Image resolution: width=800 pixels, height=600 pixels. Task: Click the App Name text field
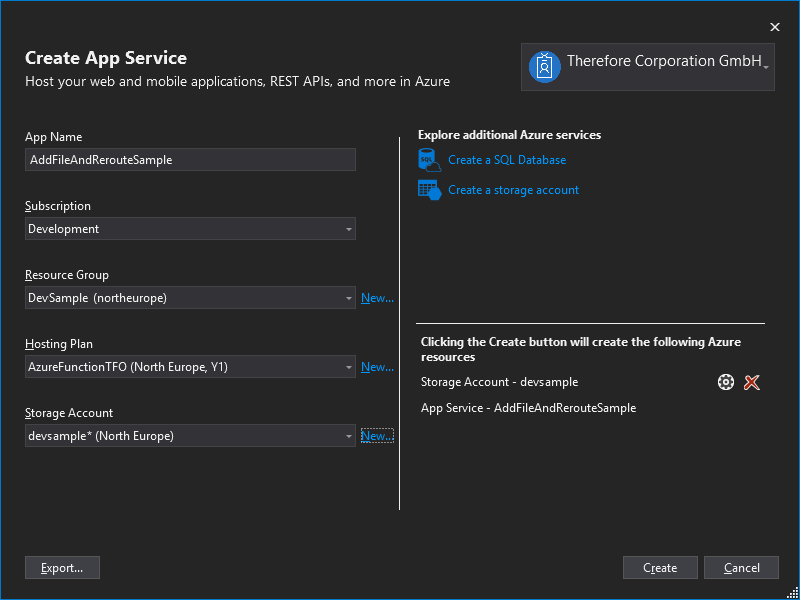[x=190, y=160]
